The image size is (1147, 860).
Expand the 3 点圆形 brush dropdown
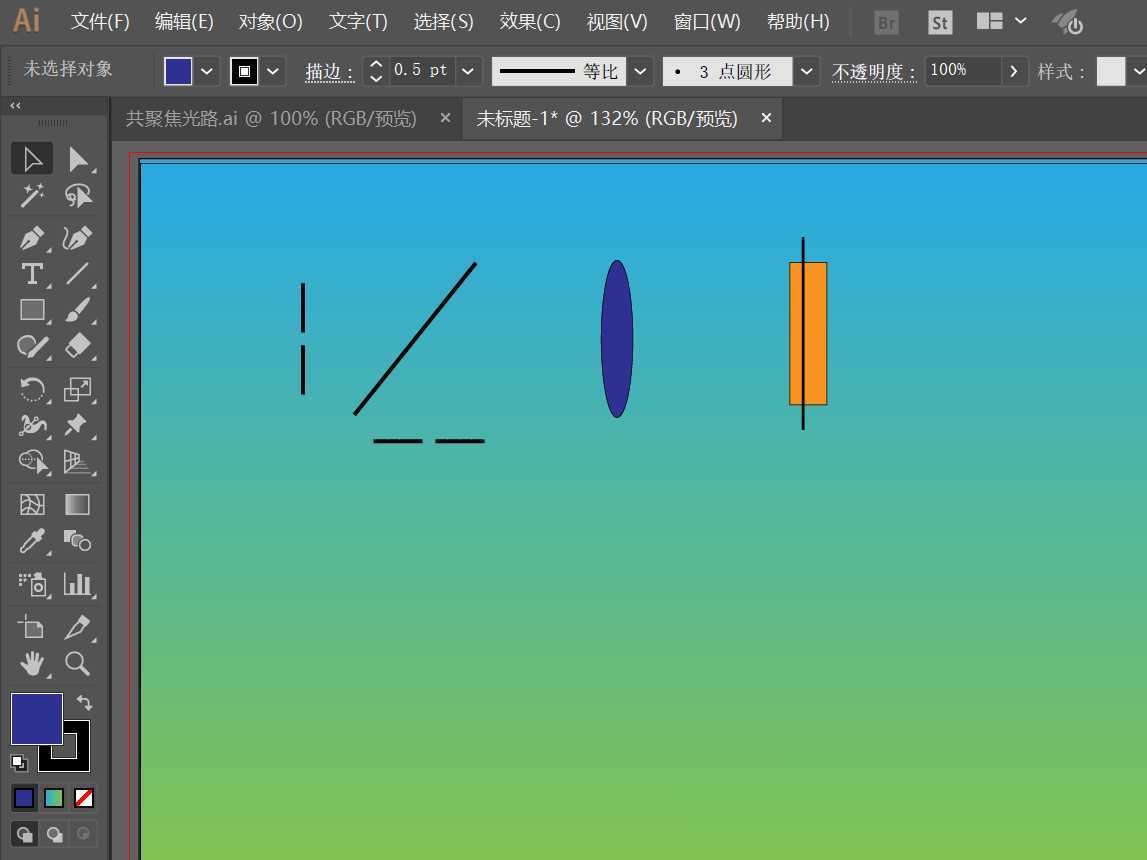[806, 71]
